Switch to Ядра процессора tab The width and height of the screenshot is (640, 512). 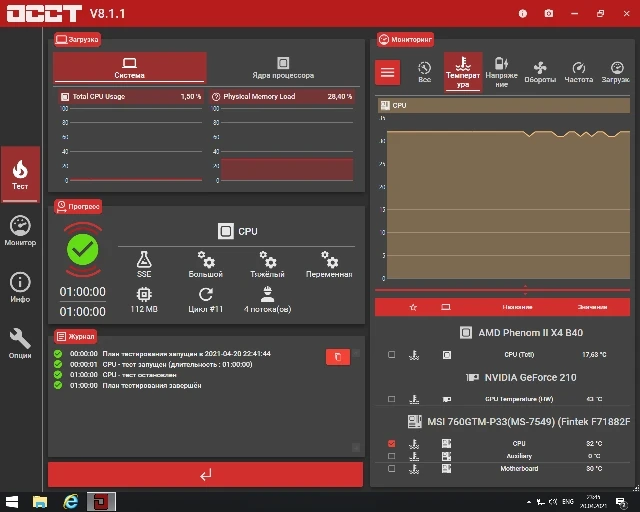pos(283,68)
